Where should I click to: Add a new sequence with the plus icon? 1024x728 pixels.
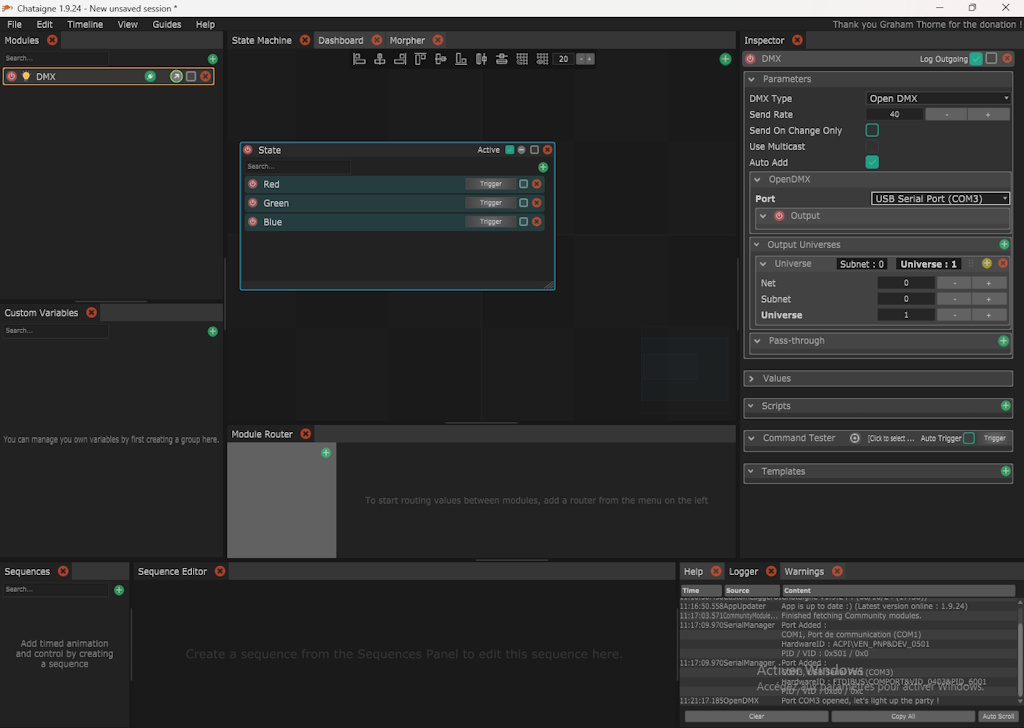[x=119, y=590]
